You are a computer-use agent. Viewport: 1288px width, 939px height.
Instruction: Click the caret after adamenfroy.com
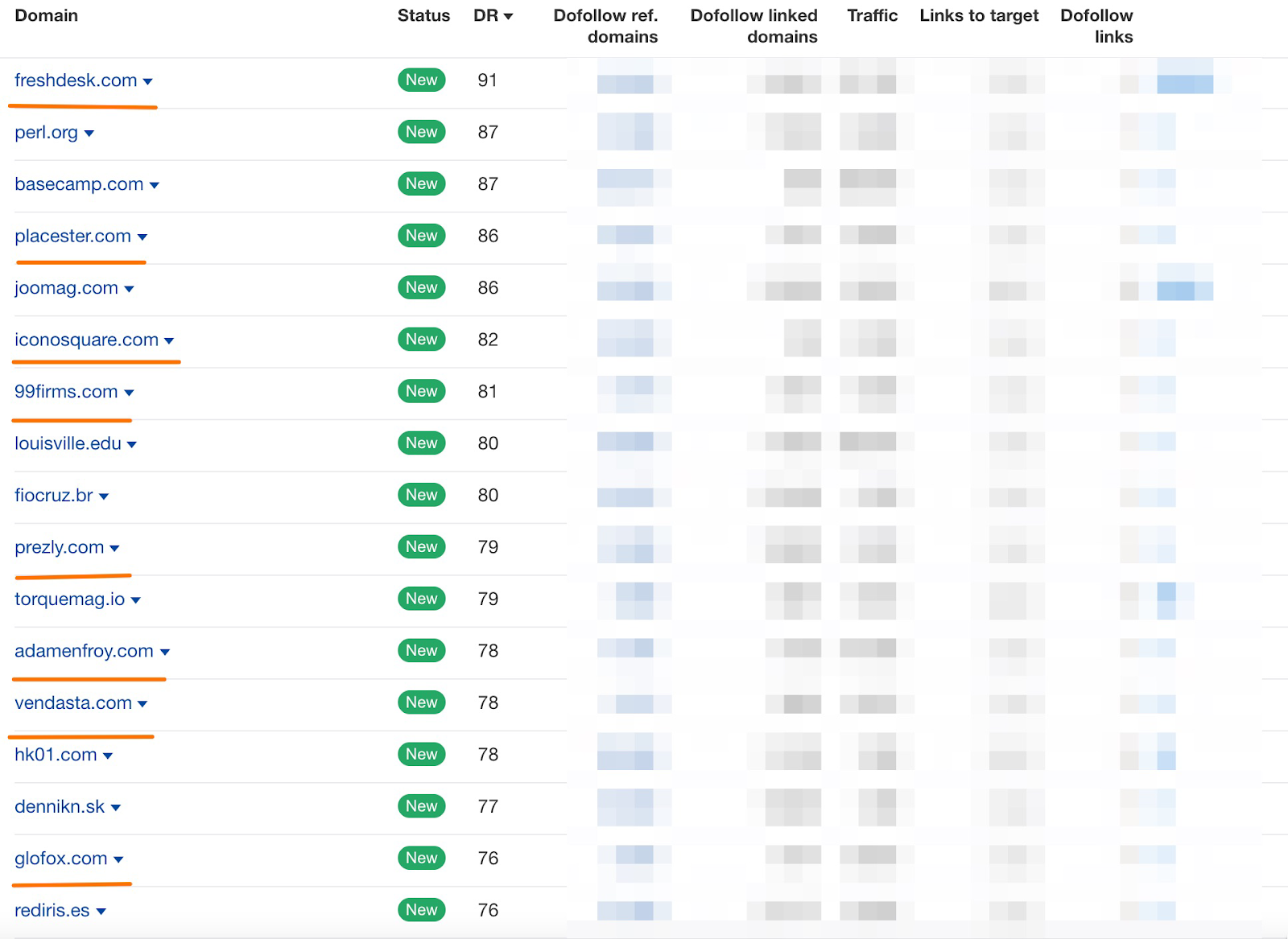tap(165, 653)
